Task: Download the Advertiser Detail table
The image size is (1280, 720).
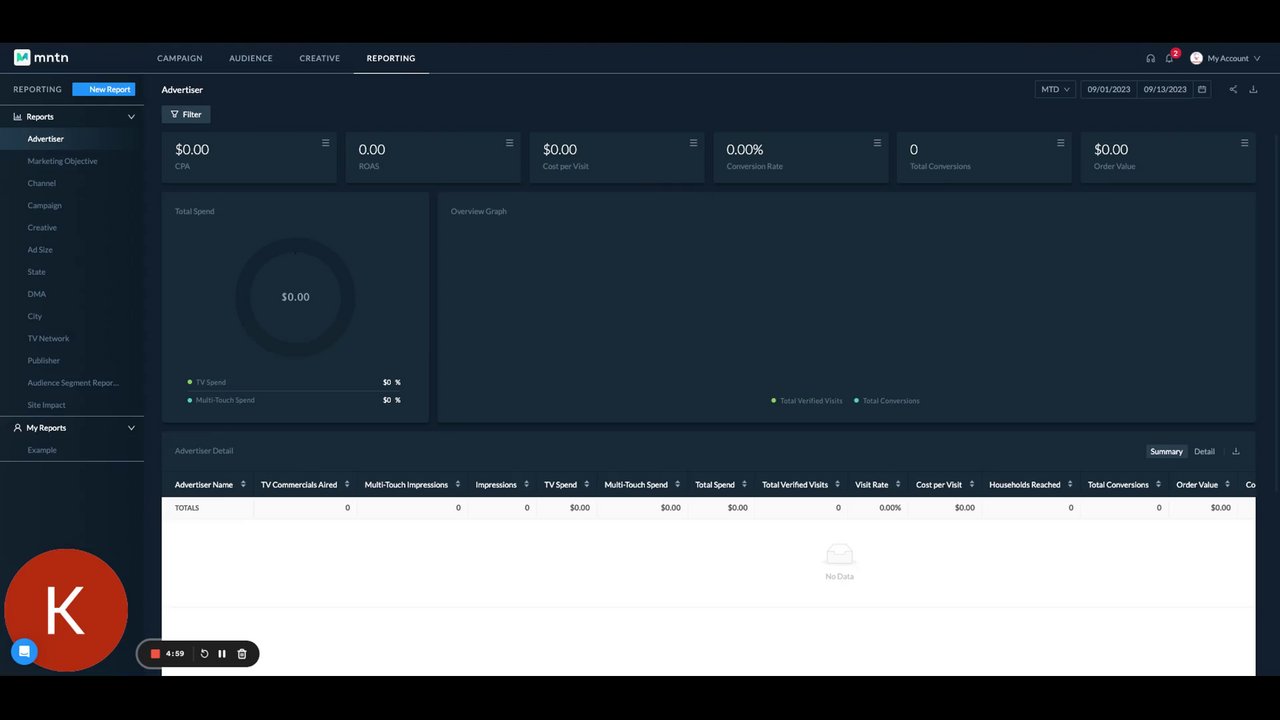Action: (1236, 451)
